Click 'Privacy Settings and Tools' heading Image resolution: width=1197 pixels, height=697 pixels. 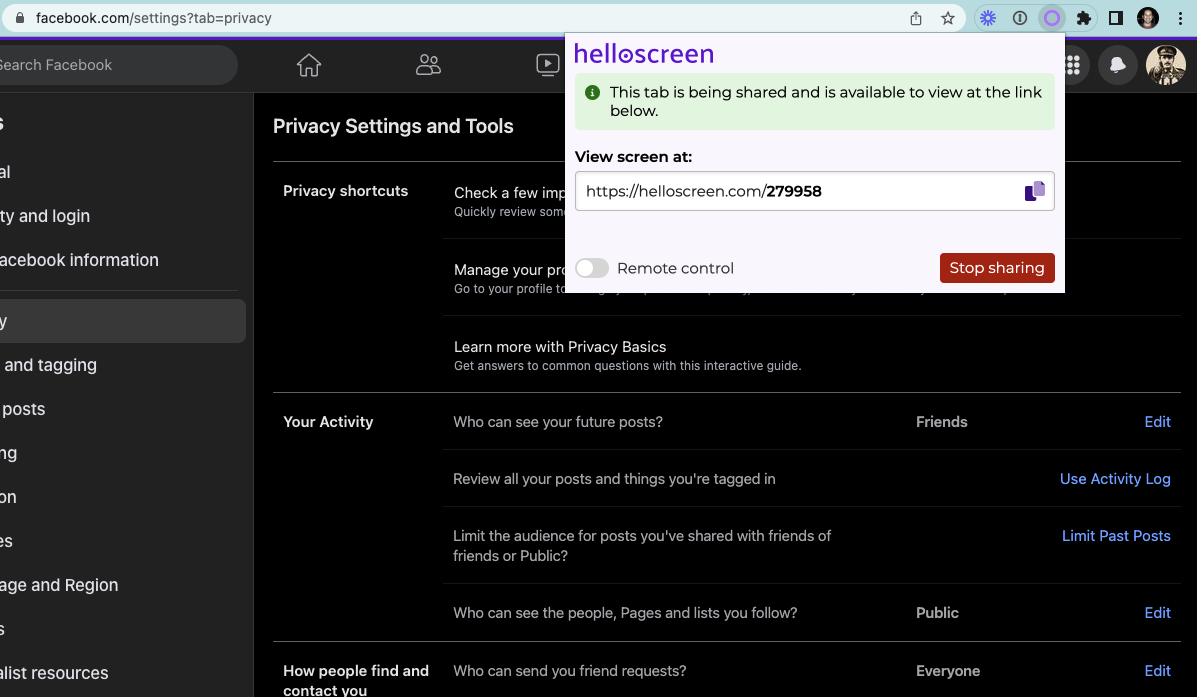coord(393,126)
